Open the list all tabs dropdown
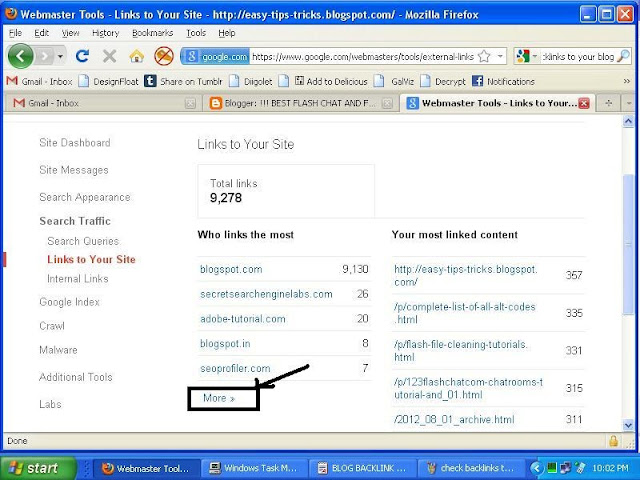This screenshot has height=480, width=640. coord(629,103)
